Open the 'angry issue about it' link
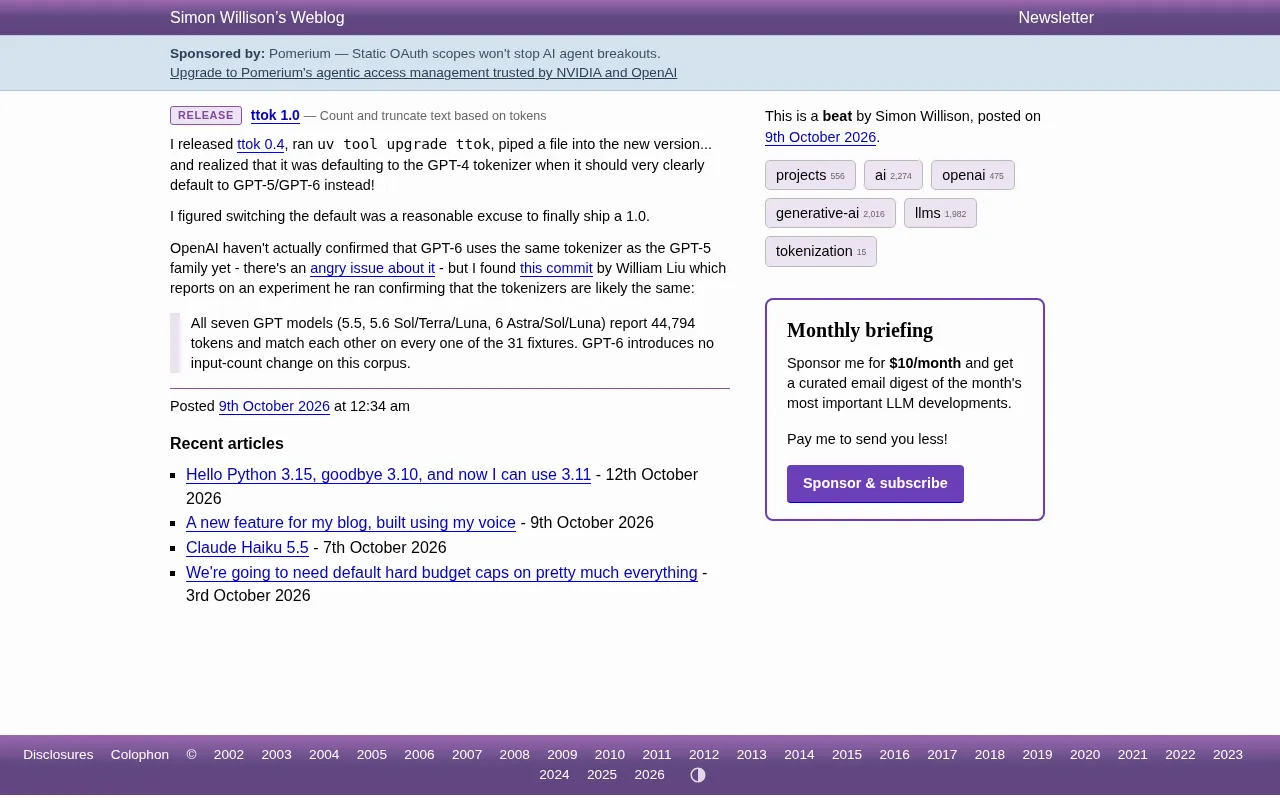Viewport: 1280px width, 800px height. [372, 269]
